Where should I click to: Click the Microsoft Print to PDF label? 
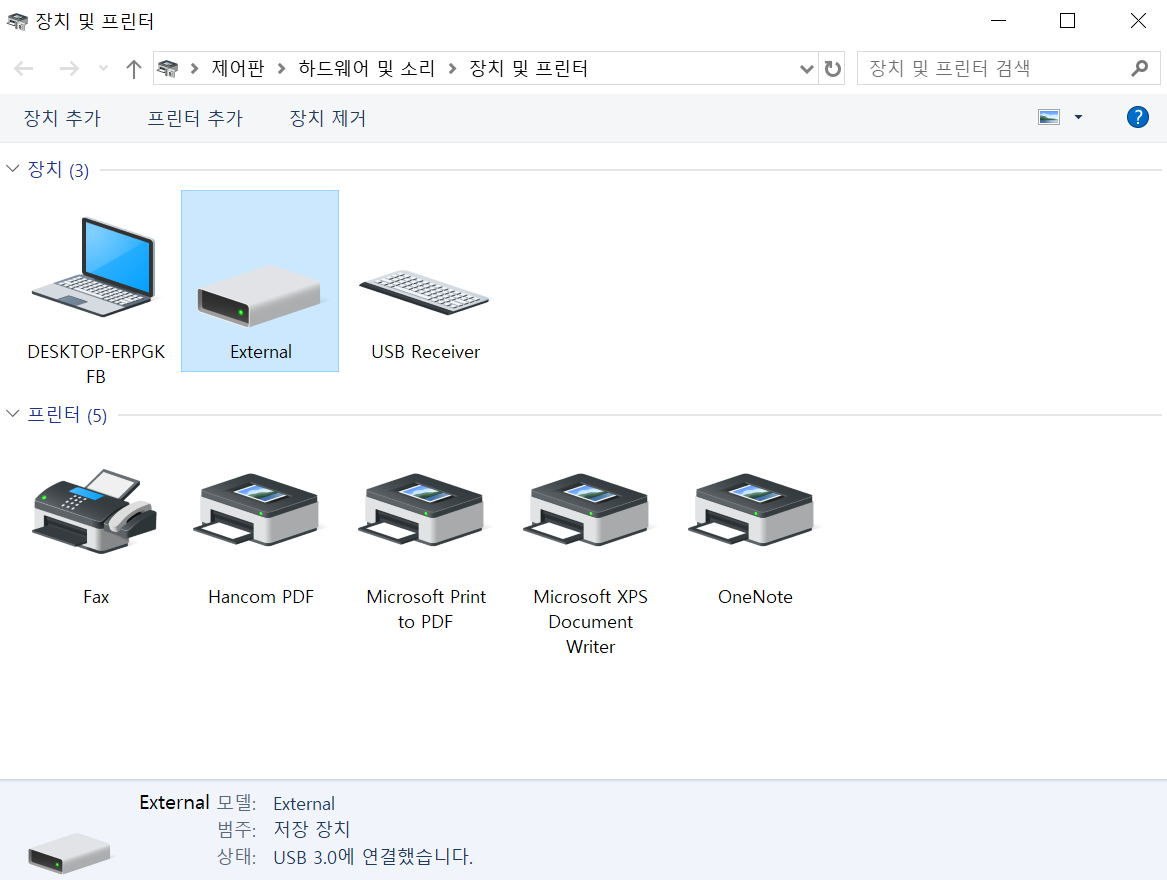click(x=426, y=609)
